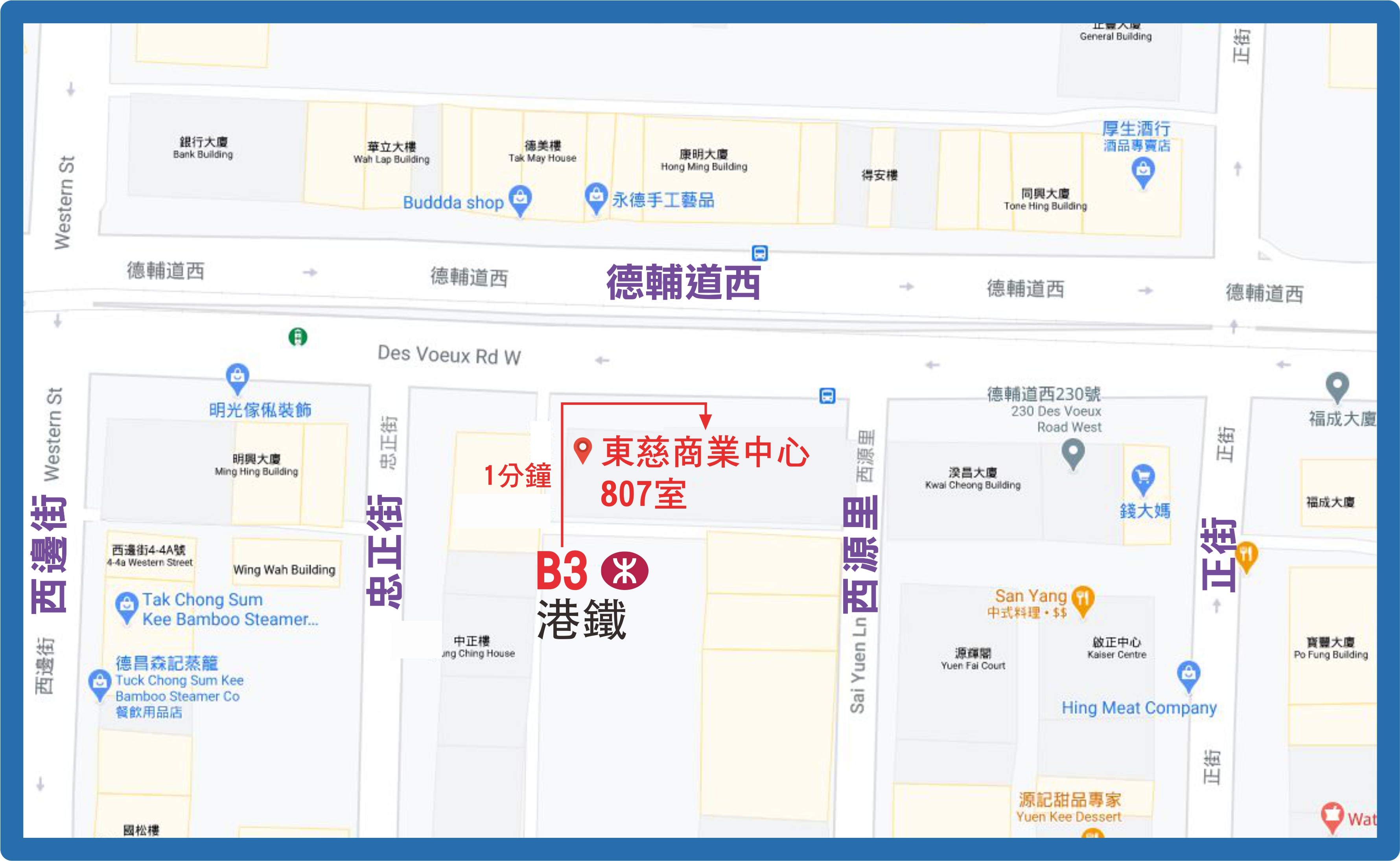Viewport: 1400px width, 861px height.
Task: Click the Tak Chong Sum Kee shop pin
Action: (126, 609)
